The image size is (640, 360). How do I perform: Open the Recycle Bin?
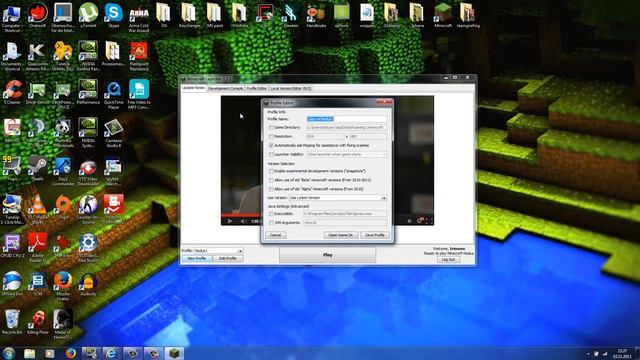[12, 322]
